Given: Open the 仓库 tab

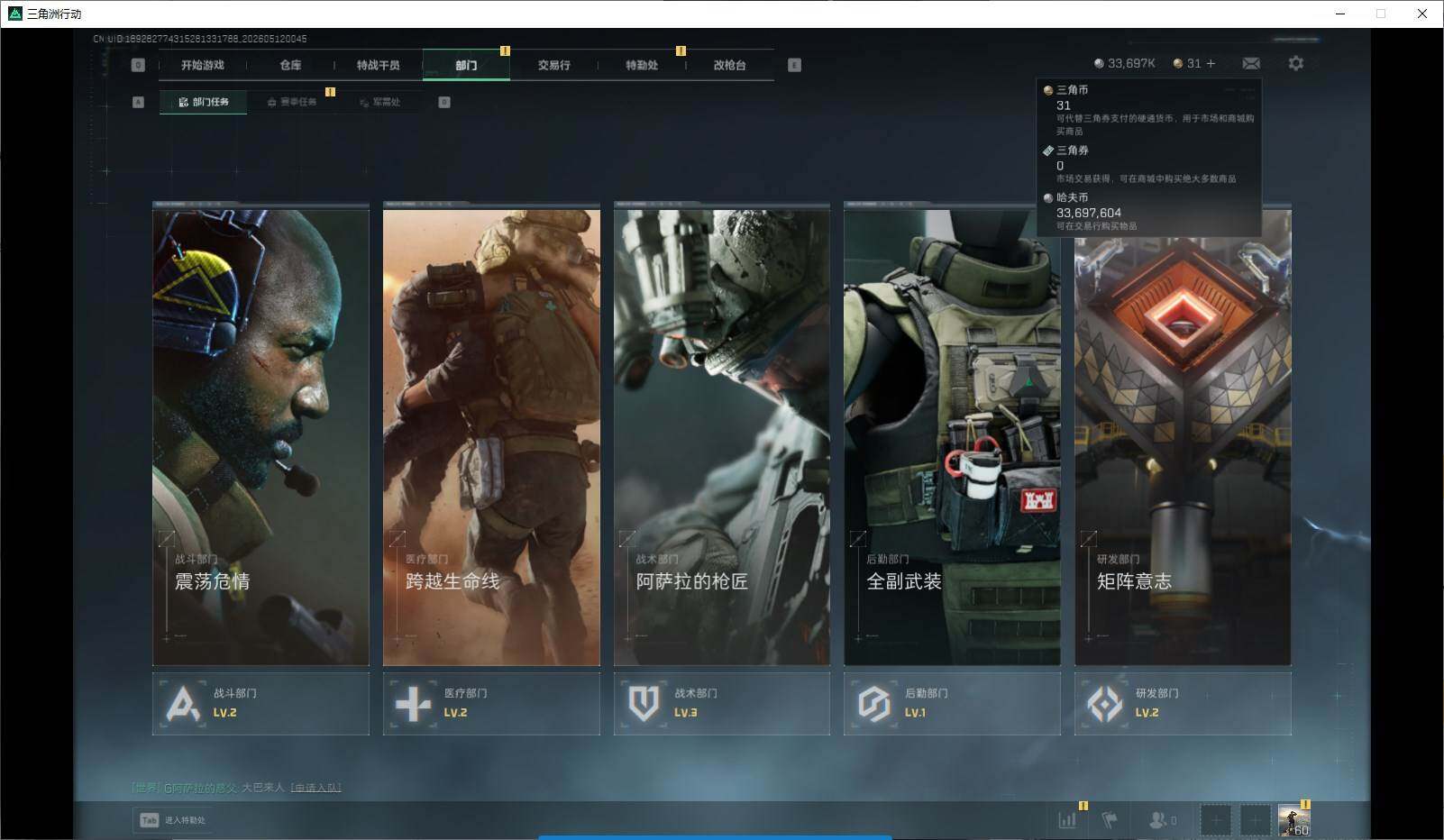Looking at the screenshot, I should 290,65.
